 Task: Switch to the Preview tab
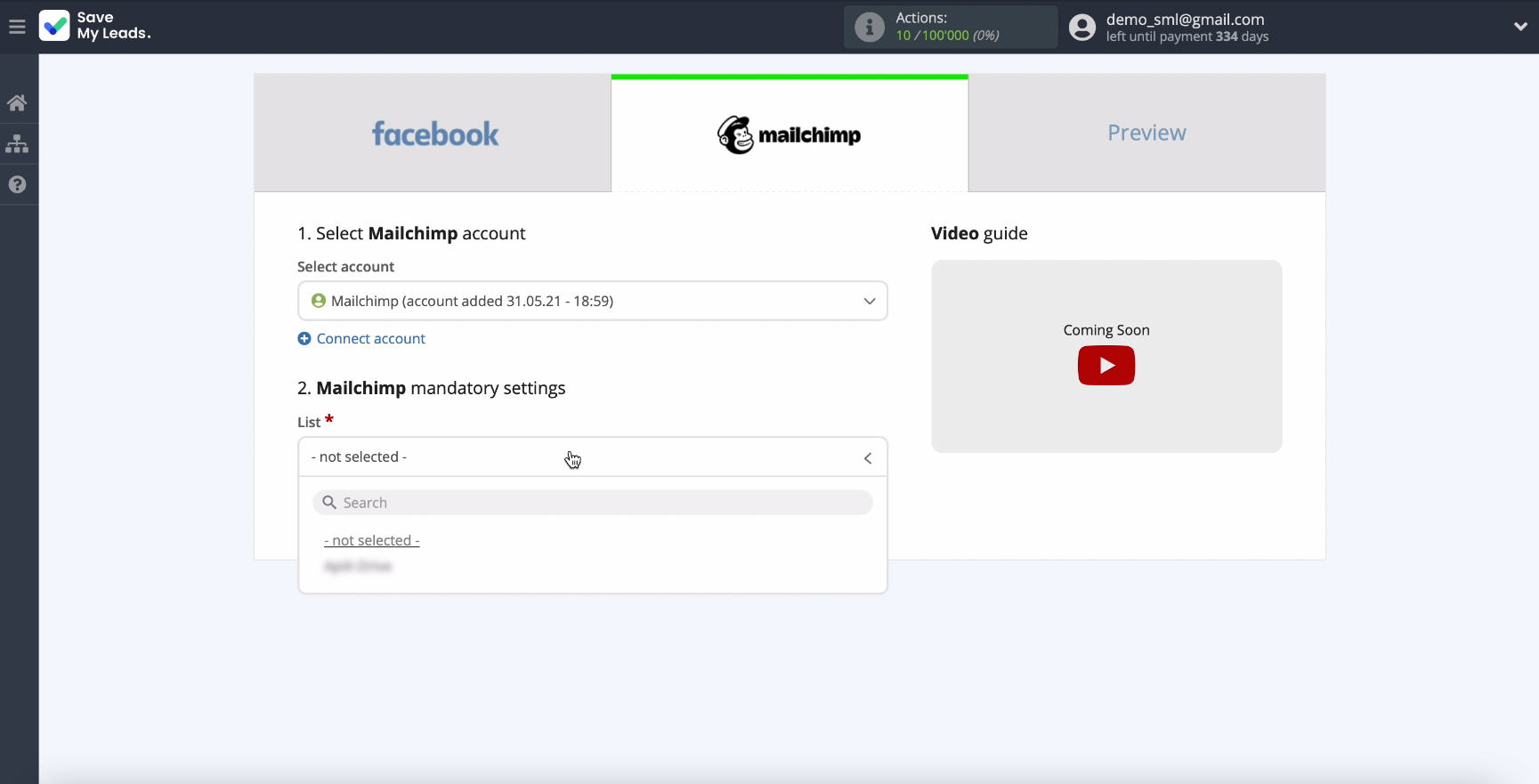point(1146,133)
